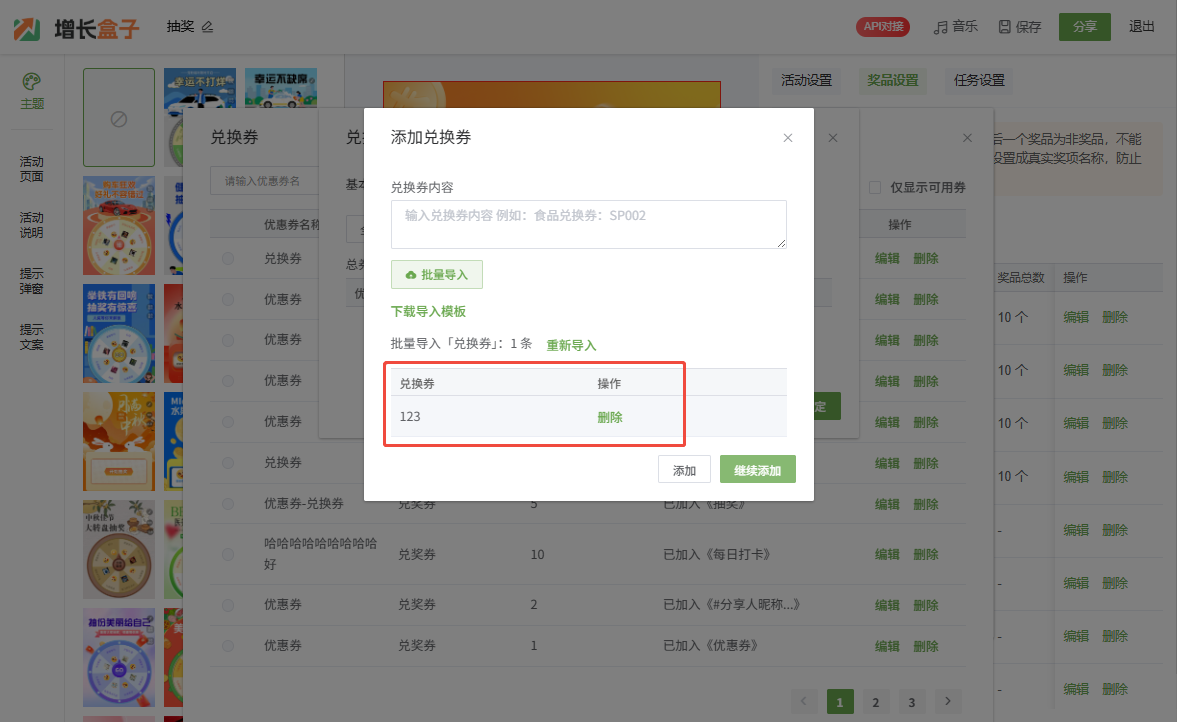Close the 添加兑换券 dialog with X

click(787, 138)
